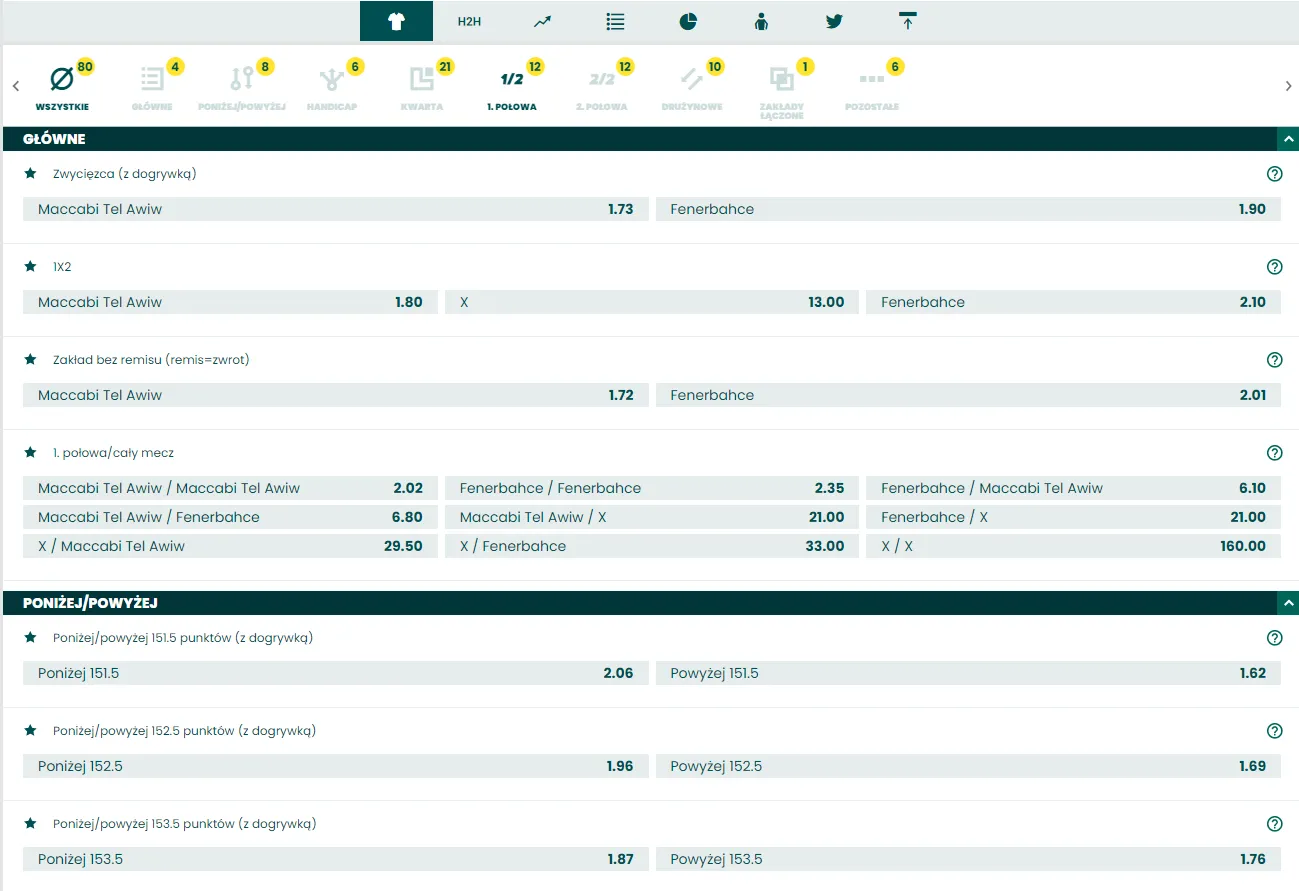Select the Zakłady łączone category tab

pyautogui.click(x=782, y=90)
